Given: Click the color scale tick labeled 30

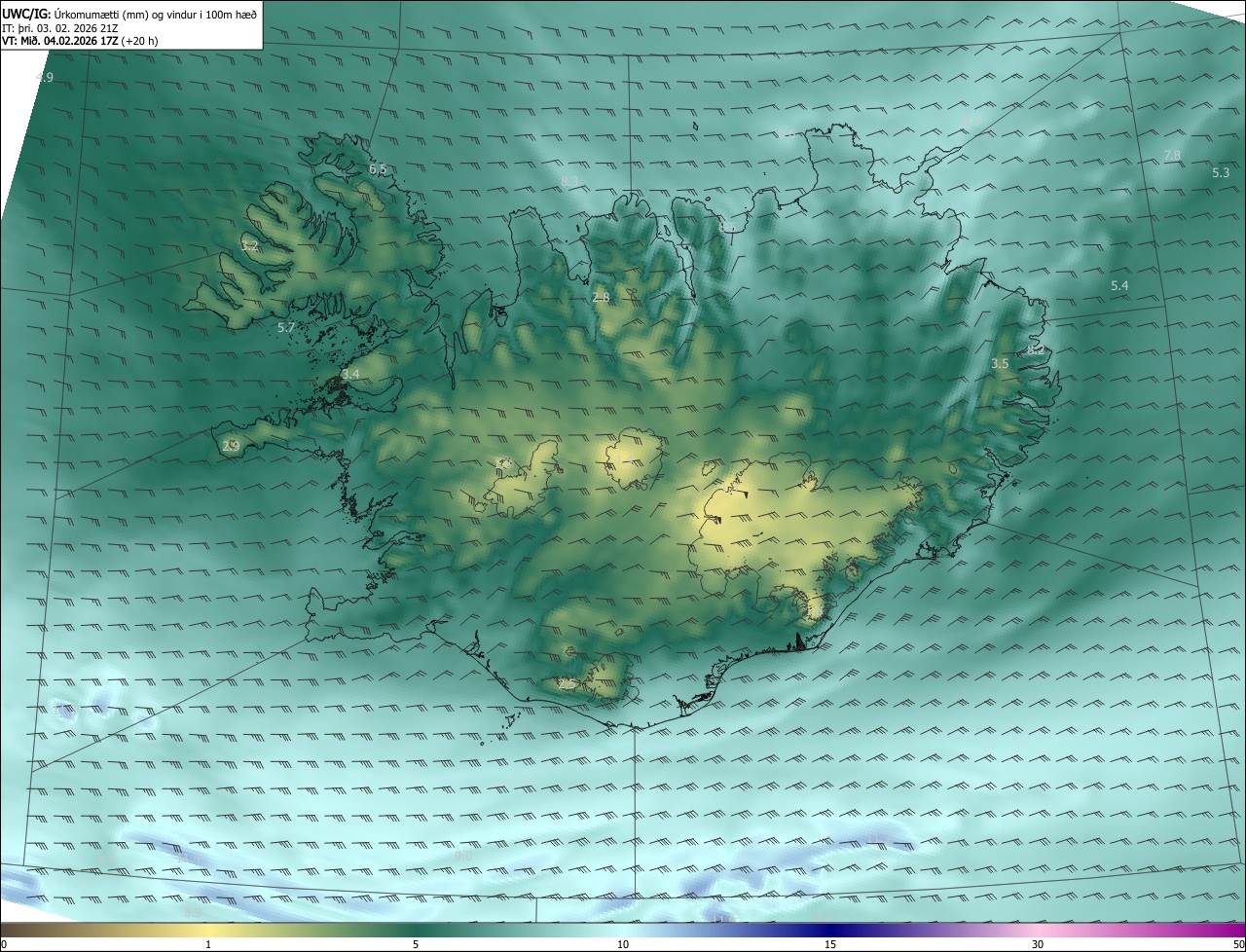Looking at the screenshot, I should click(x=1038, y=944).
